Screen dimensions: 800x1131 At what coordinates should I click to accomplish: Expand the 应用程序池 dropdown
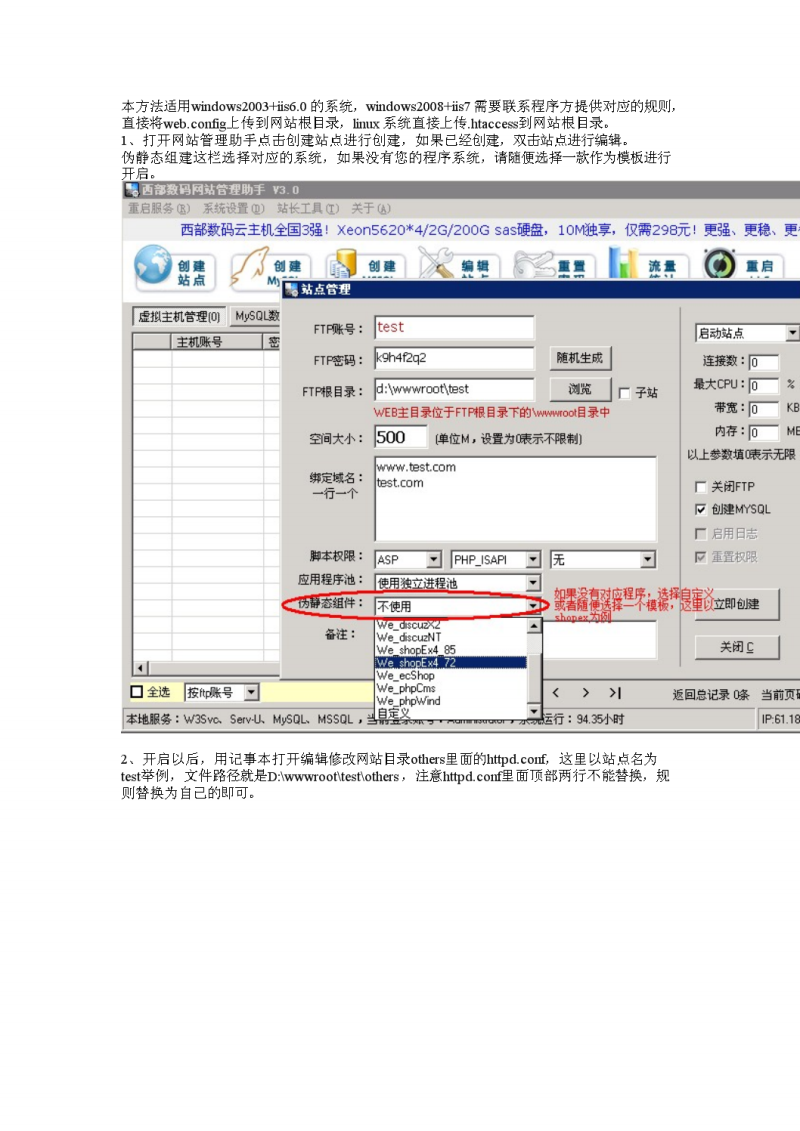[533, 583]
